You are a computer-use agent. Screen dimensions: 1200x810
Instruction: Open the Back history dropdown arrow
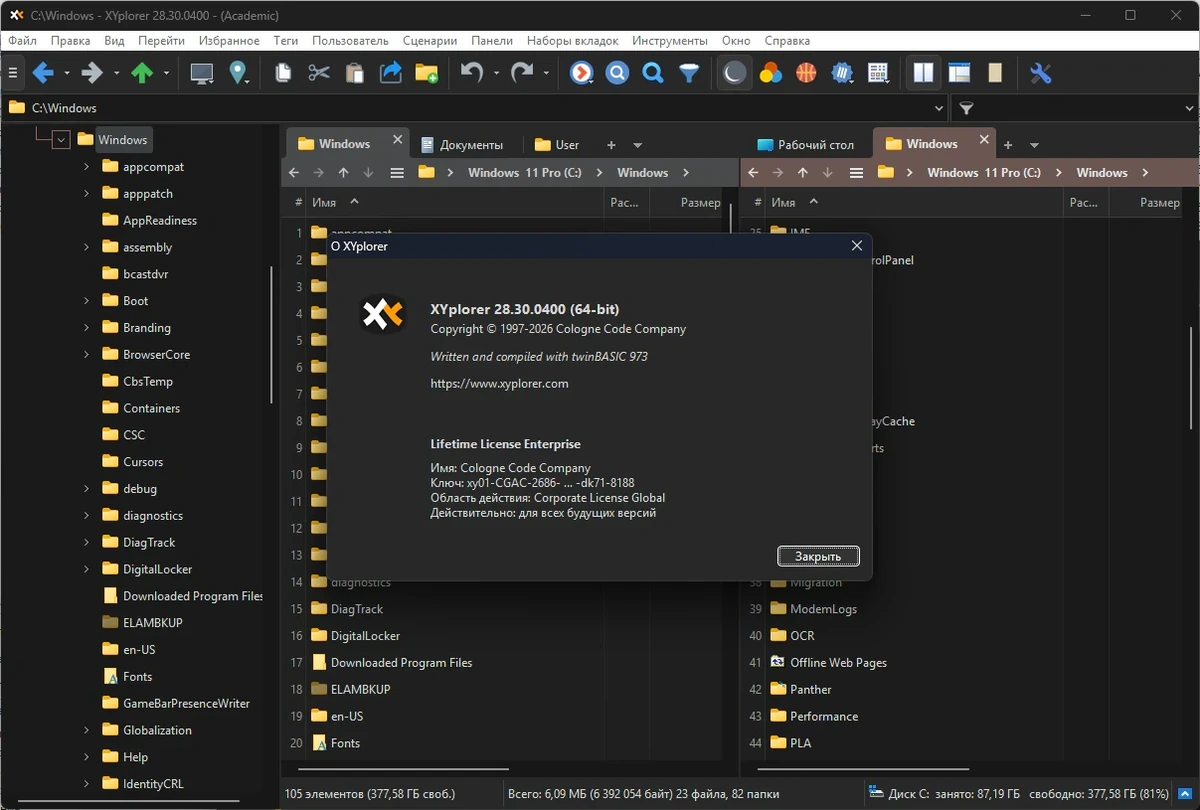(x=67, y=73)
